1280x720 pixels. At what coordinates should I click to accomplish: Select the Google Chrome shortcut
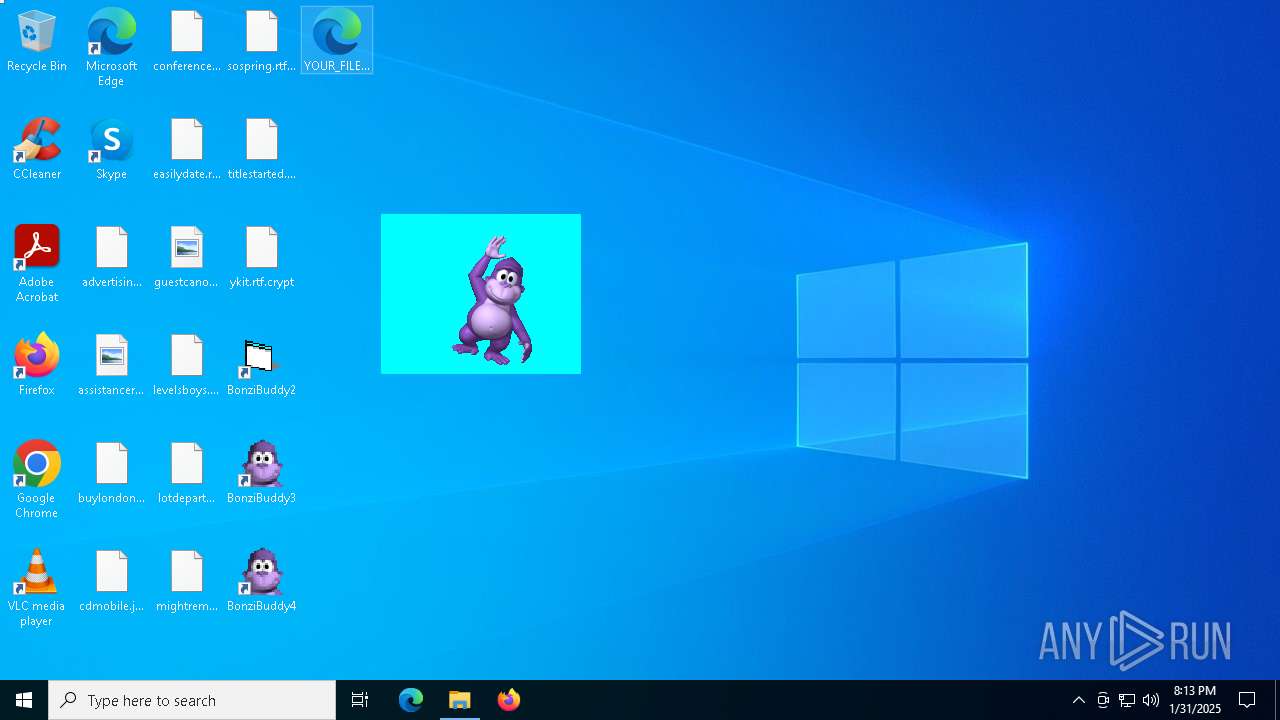pyautogui.click(x=37, y=479)
